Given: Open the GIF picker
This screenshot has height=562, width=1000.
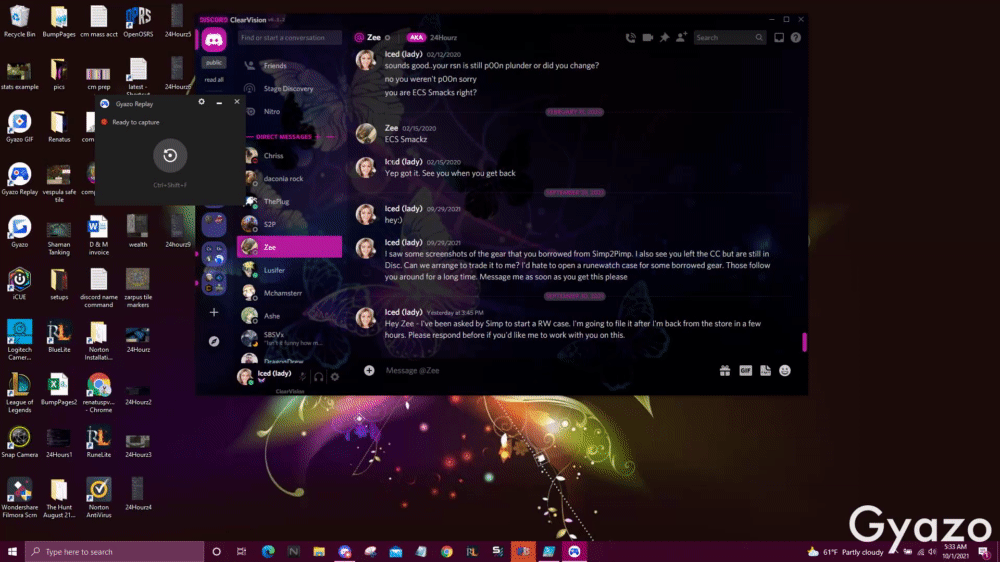Looking at the screenshot, I should point(746,371).
